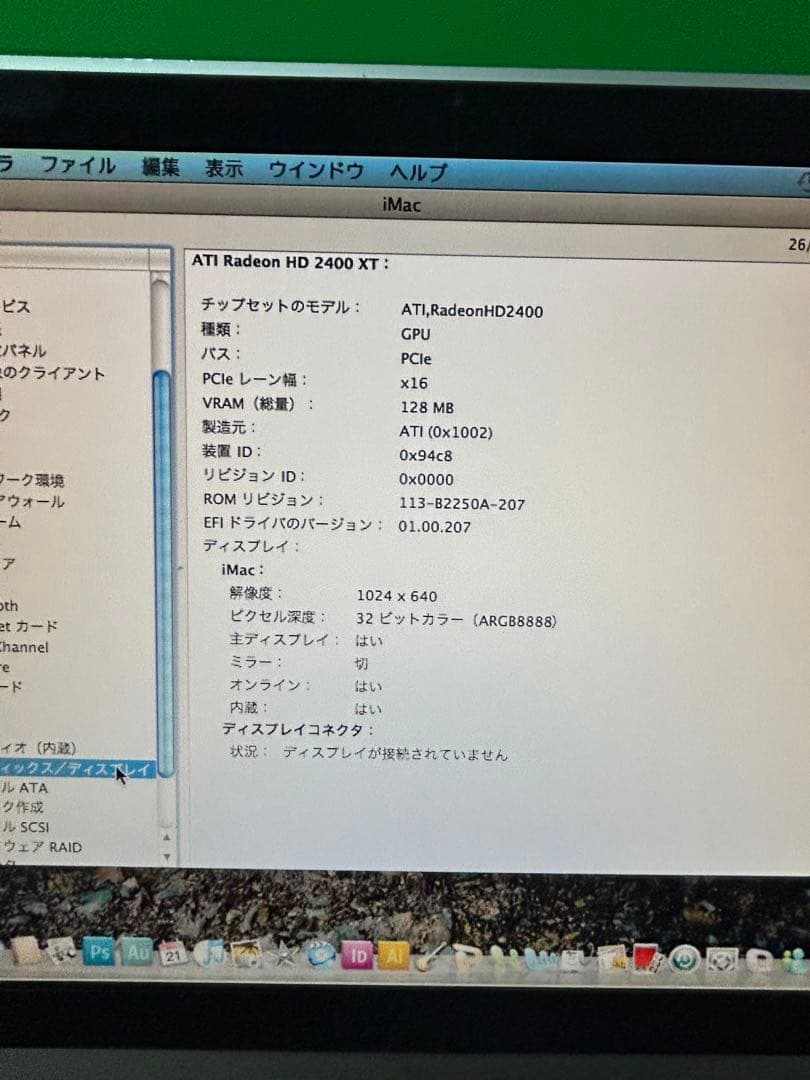Click the 113-B2250A-207 ROM revision value
The width and height of the screenshot is (810, 1080).
tap(461, 503)
